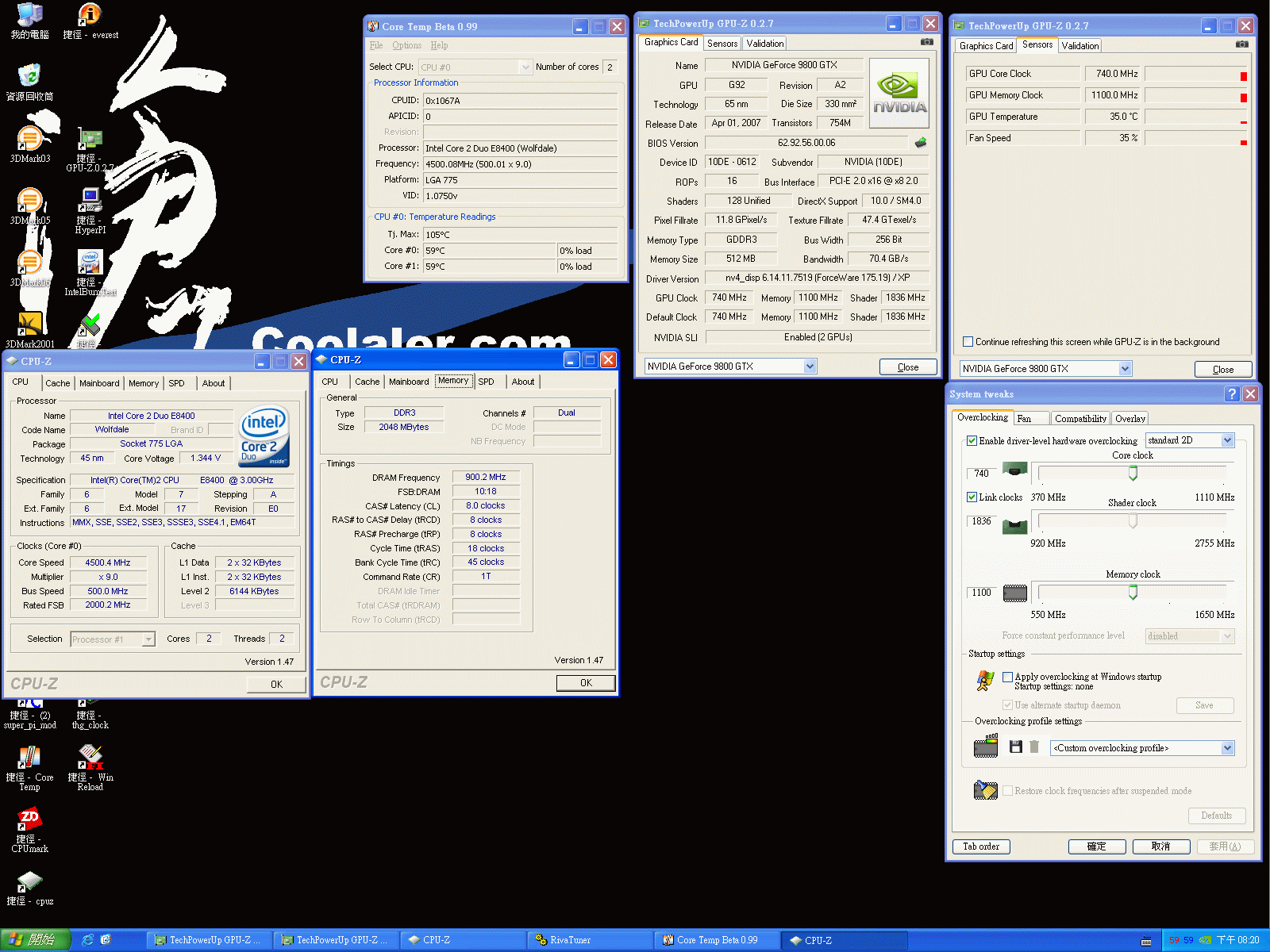Open the Win Reload desktop shortcut

click(x=90, y=769)
